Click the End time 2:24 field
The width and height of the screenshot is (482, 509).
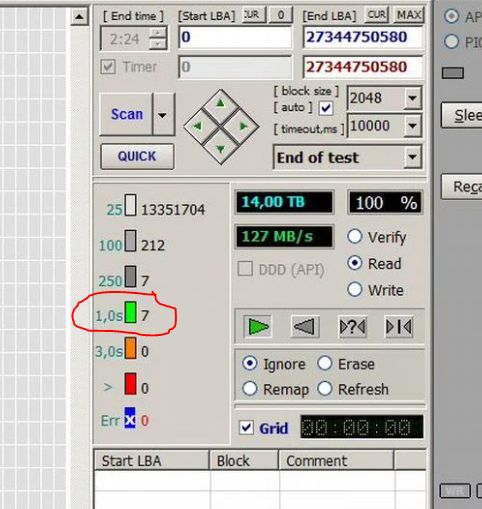[125, 39]
